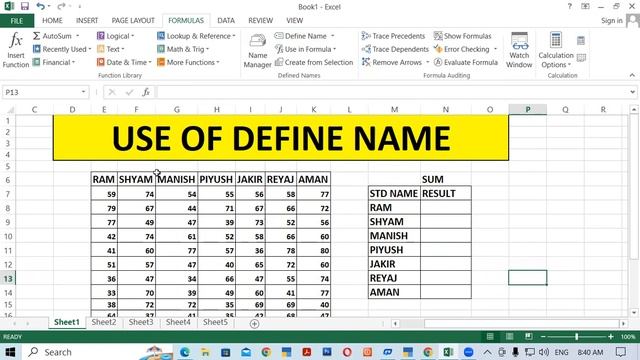Expand the formula bar
640x360 pixels.
[x=632, y=92]
